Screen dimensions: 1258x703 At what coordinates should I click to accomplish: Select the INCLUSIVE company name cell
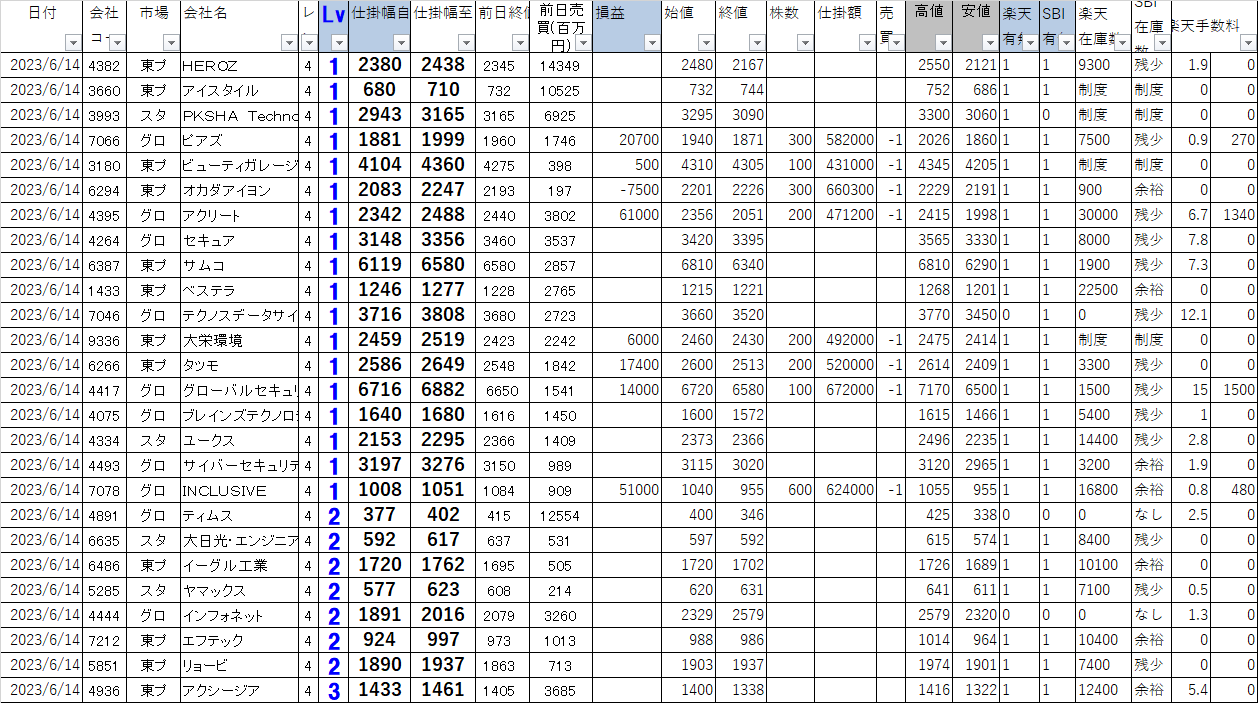[238, 490]
